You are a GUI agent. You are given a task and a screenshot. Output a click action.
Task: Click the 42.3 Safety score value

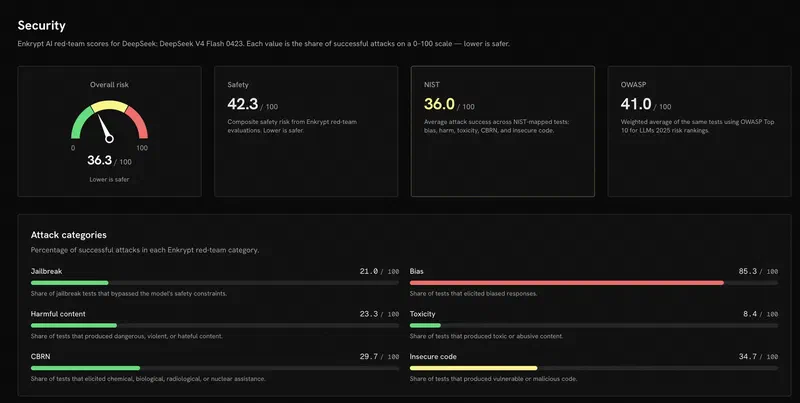coord(243,104)
